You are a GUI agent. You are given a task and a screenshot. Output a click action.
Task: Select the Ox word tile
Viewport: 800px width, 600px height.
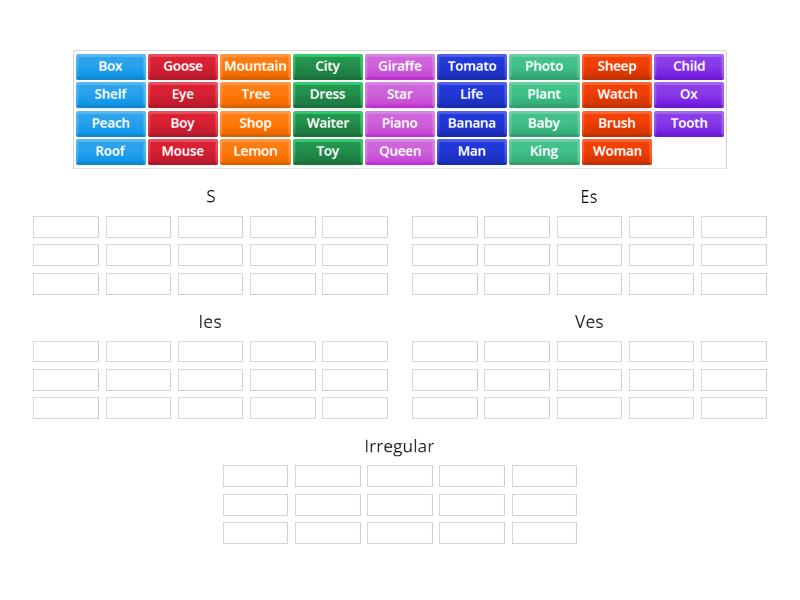point(689,95)
